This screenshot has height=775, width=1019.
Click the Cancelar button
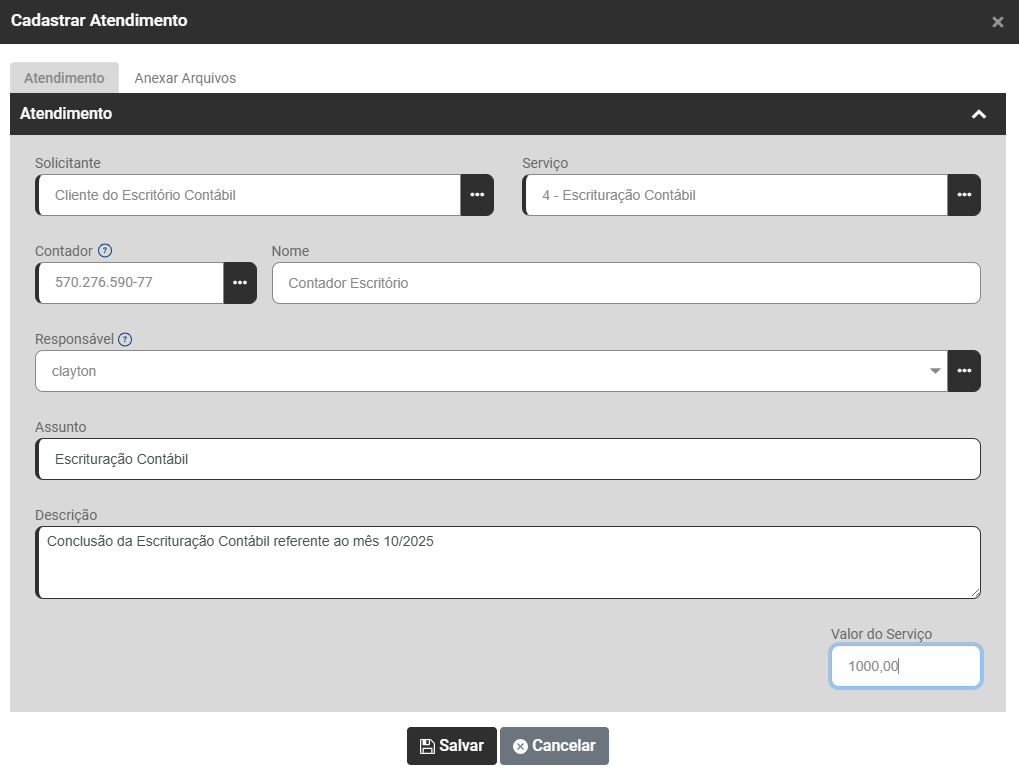click(x=554, y=746)
